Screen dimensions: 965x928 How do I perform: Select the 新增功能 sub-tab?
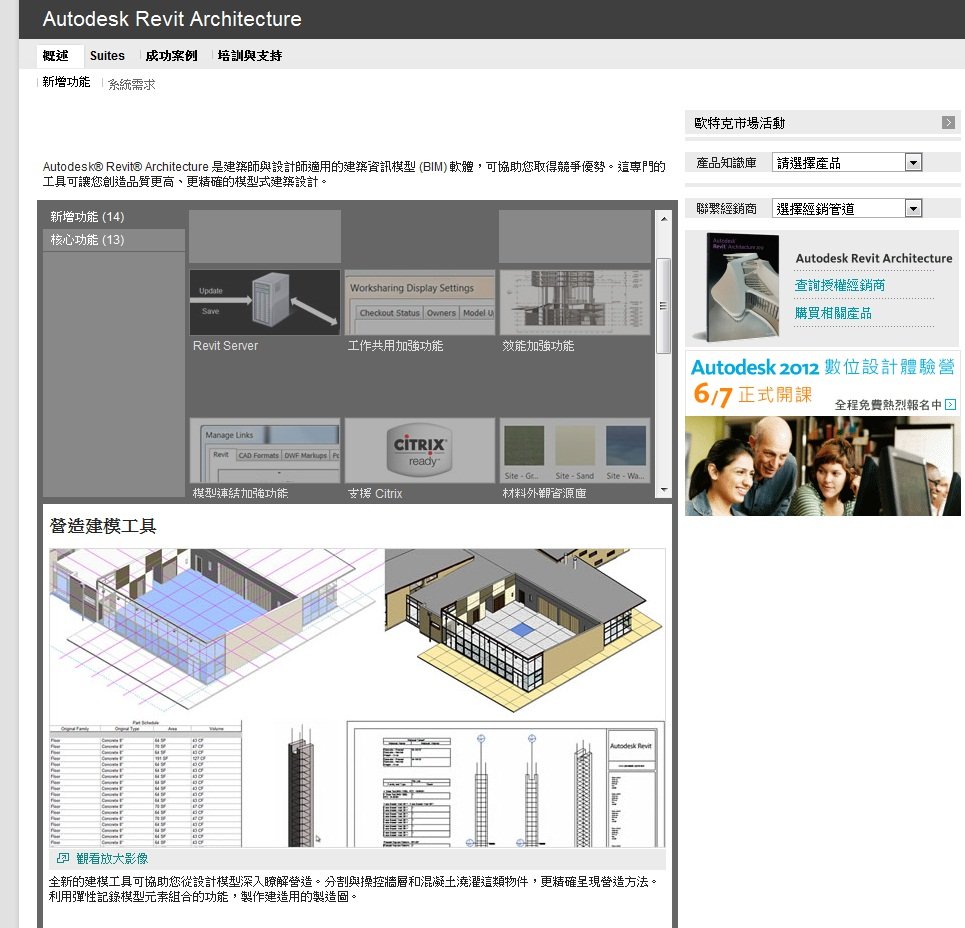coord(66,82)
